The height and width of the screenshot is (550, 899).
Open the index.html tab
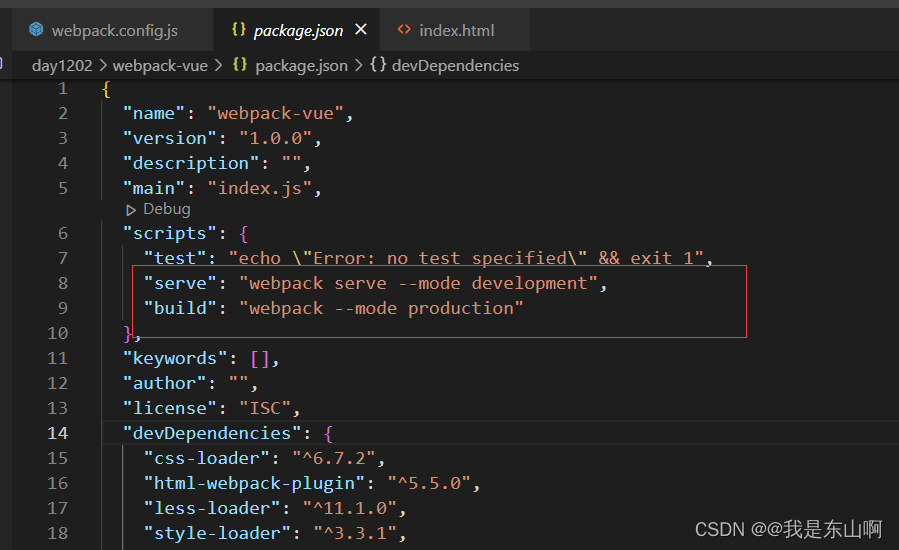tap(456, 30)
